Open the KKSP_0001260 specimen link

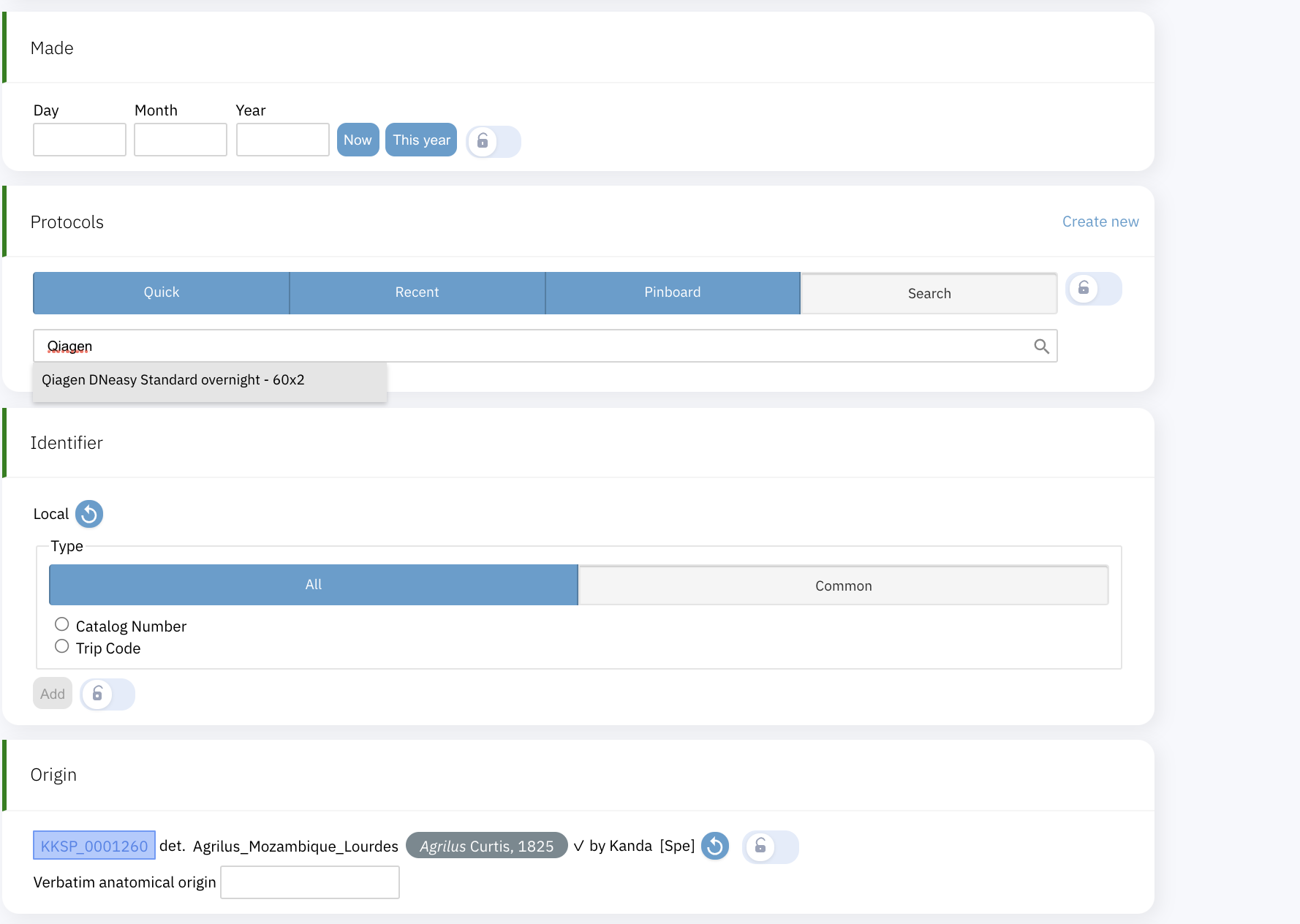(x=94, y=846)
